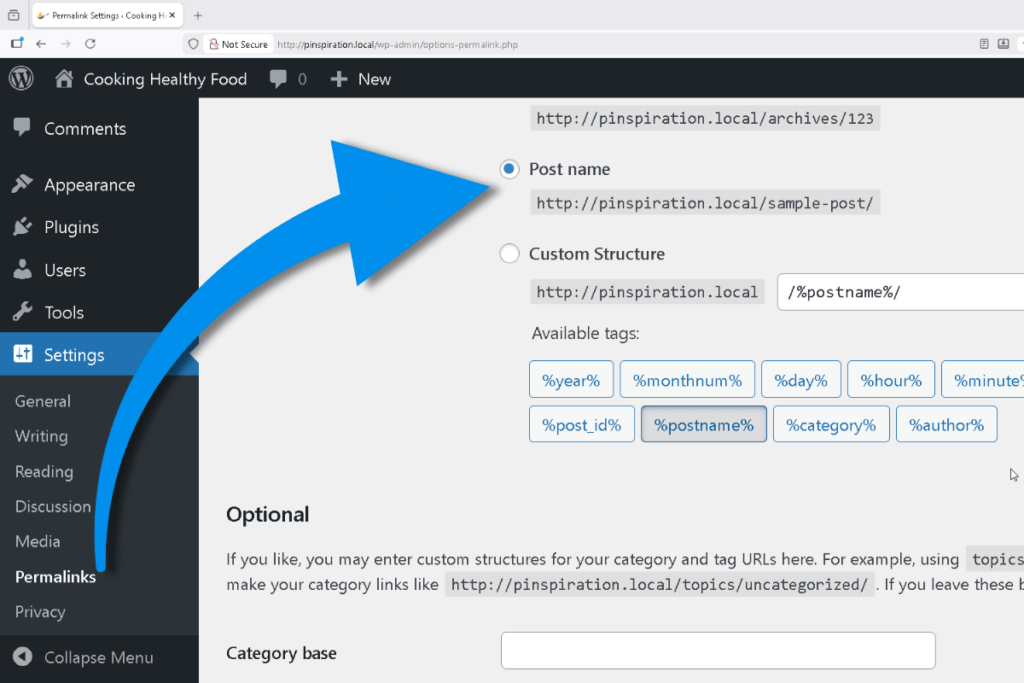Open Plugins using the plug icon
Image resolution: width=1024 pixels, height=683 pixels.
pyautogui.click(x=24, y=227)
